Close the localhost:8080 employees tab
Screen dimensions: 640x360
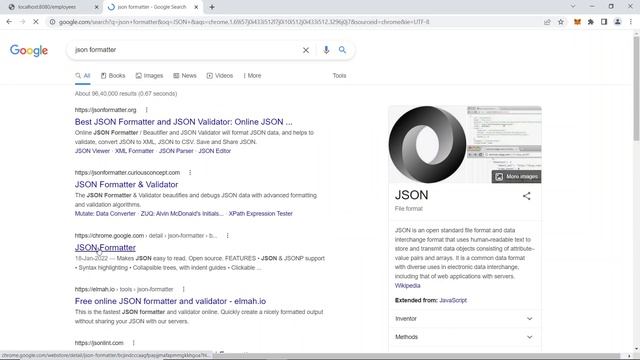point(96,7)
